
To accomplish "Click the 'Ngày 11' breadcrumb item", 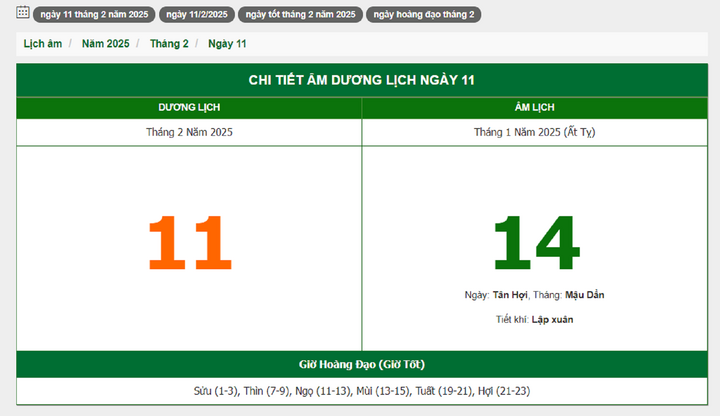I will (x=227, y=44).
